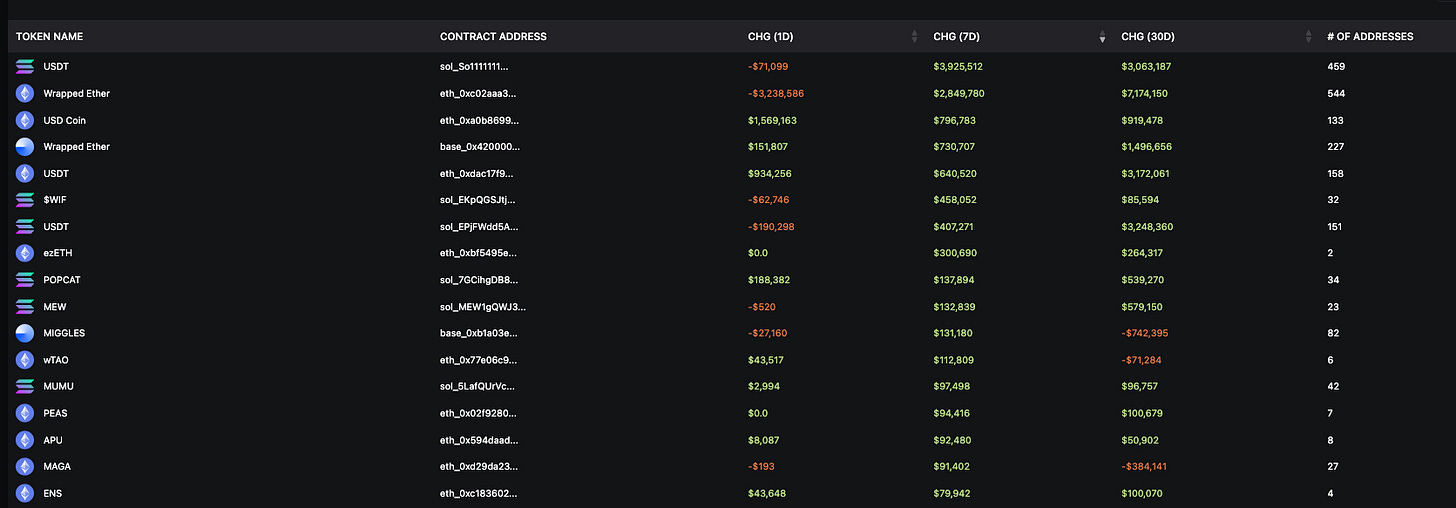Click the Ethereum icon in the ezETH row
Screen dimensions: 1456x508
pos(25,253)
